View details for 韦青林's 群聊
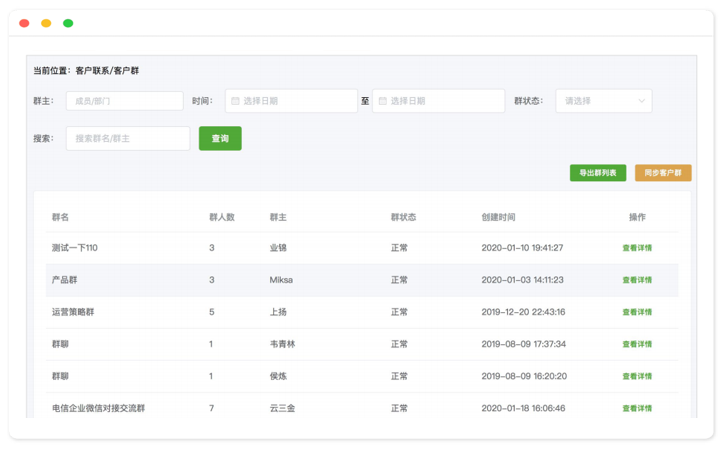 [x=637, y=344]
